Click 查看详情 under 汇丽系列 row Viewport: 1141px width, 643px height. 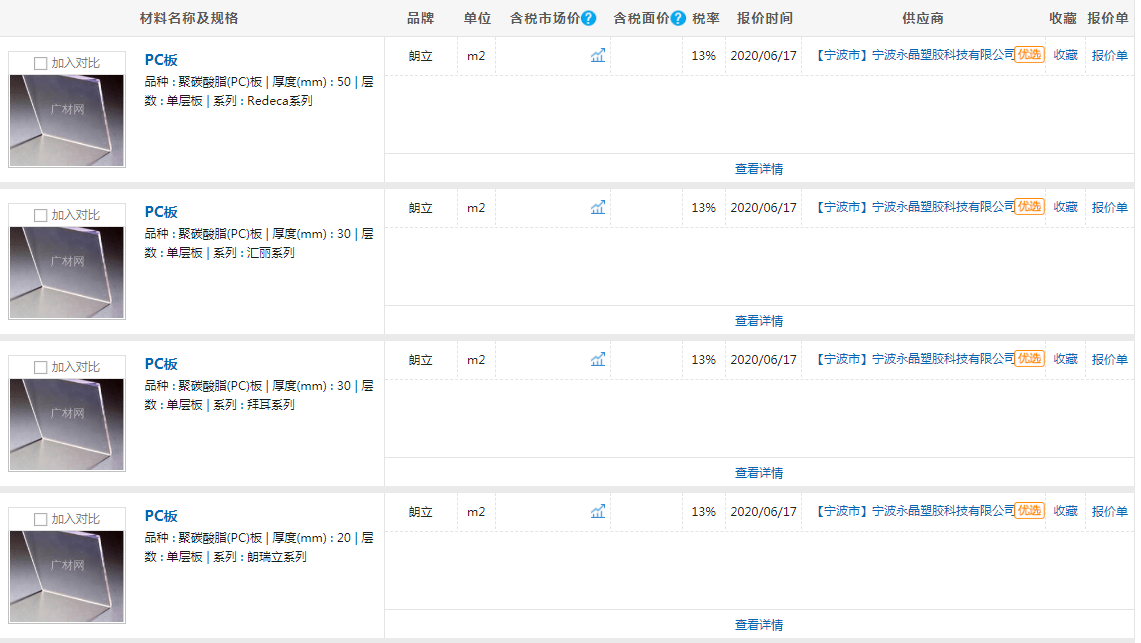coord(759,321)
